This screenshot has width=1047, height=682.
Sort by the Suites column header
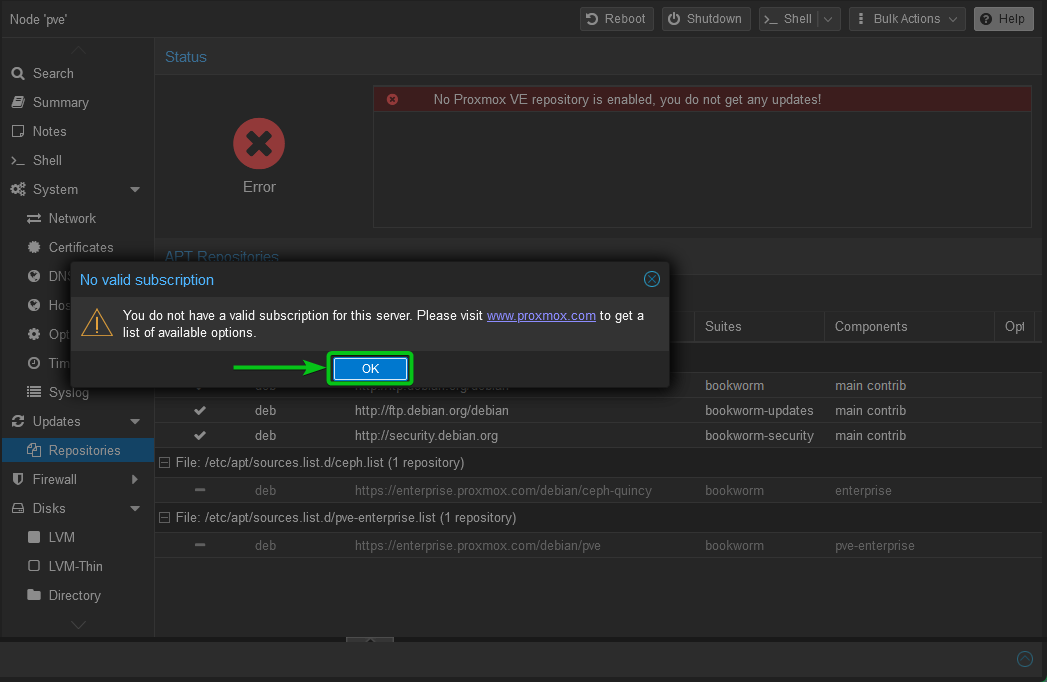[759, 327]
